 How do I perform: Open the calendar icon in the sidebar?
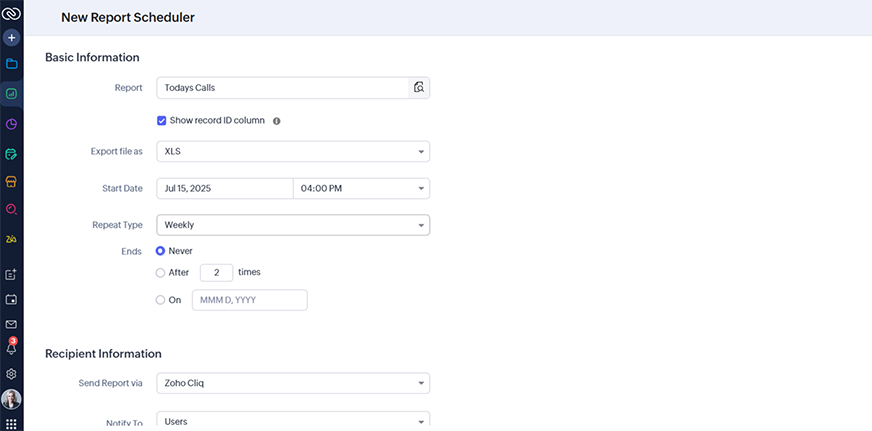[11, 300]
